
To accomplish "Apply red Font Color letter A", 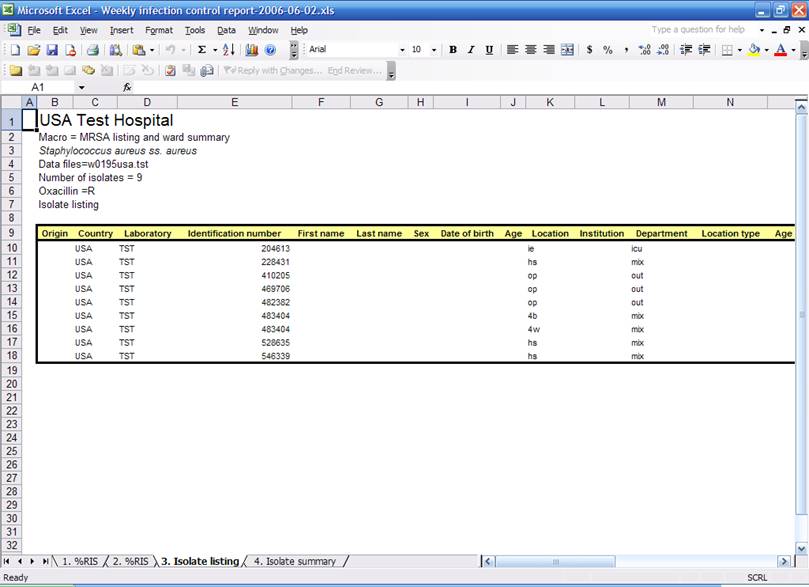I will [x=781, y=50].
